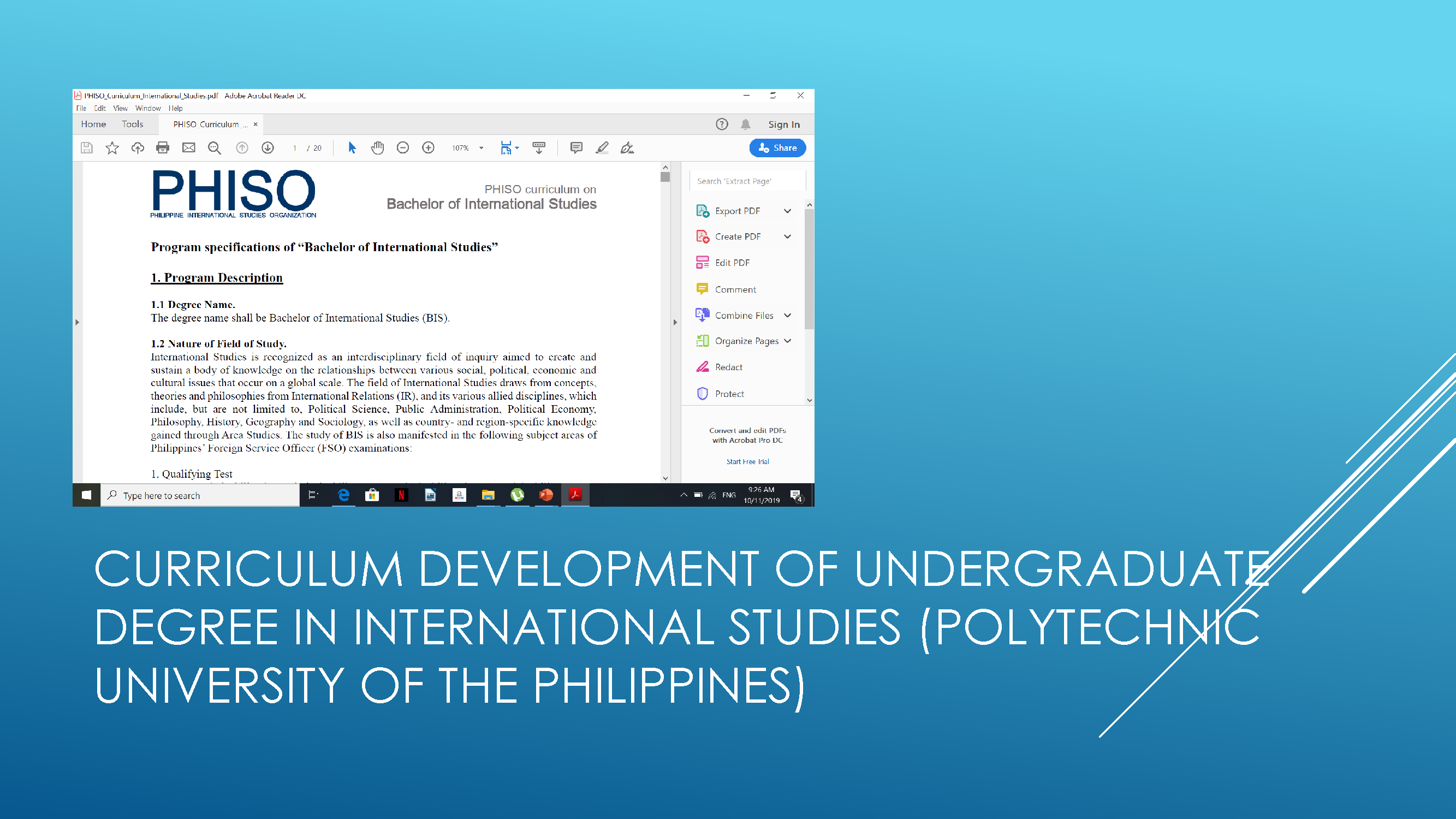This screenshot has height=819, width=1456.
Task: Toggle the Selection arrow tool
Action: pos(351,147)
